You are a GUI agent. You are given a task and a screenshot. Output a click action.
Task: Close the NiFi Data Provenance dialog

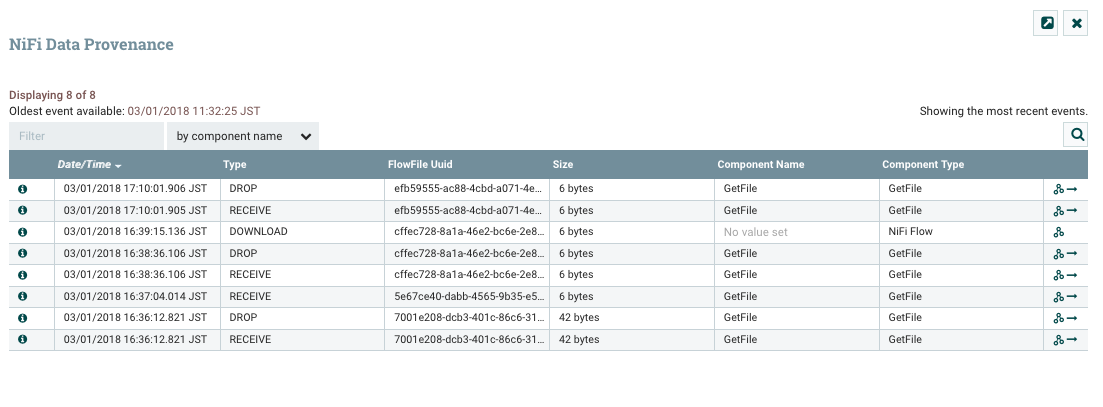click(x=1076, y=23)
